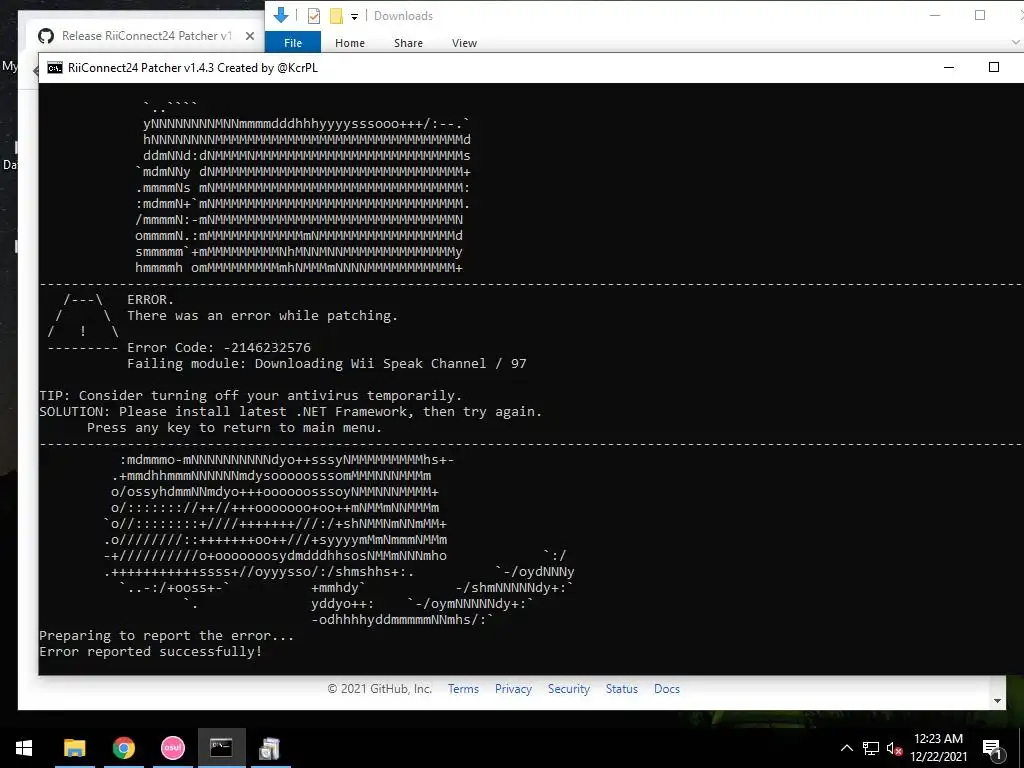Close the Release RiiConnect24 Patcher browser tab

[x=249, y=36]
